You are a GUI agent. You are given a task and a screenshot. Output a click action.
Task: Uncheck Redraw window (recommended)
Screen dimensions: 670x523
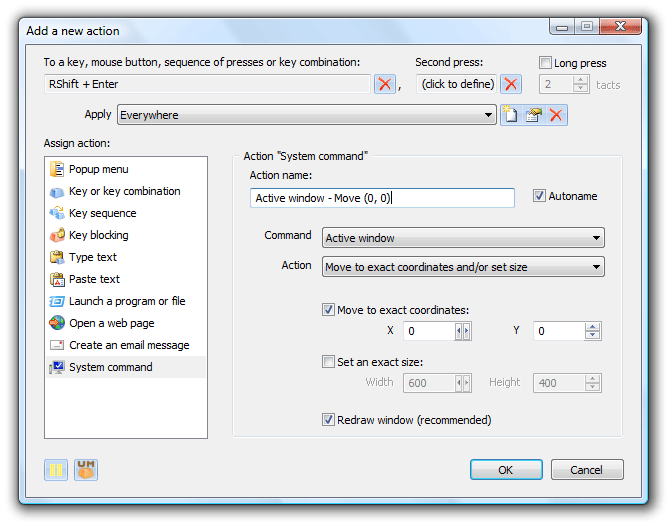329,420
